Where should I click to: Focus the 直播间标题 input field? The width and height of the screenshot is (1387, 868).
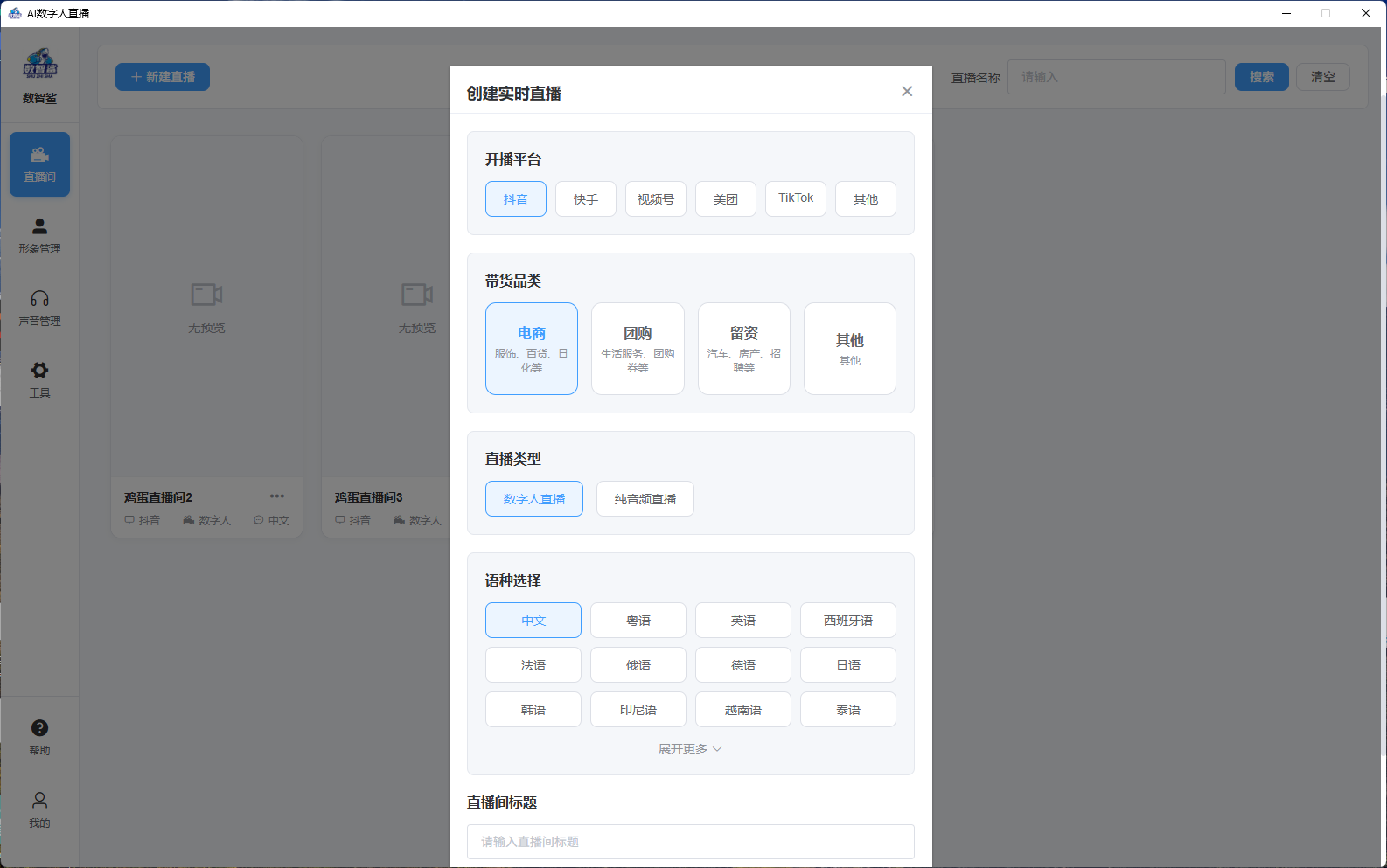(691, 841)
